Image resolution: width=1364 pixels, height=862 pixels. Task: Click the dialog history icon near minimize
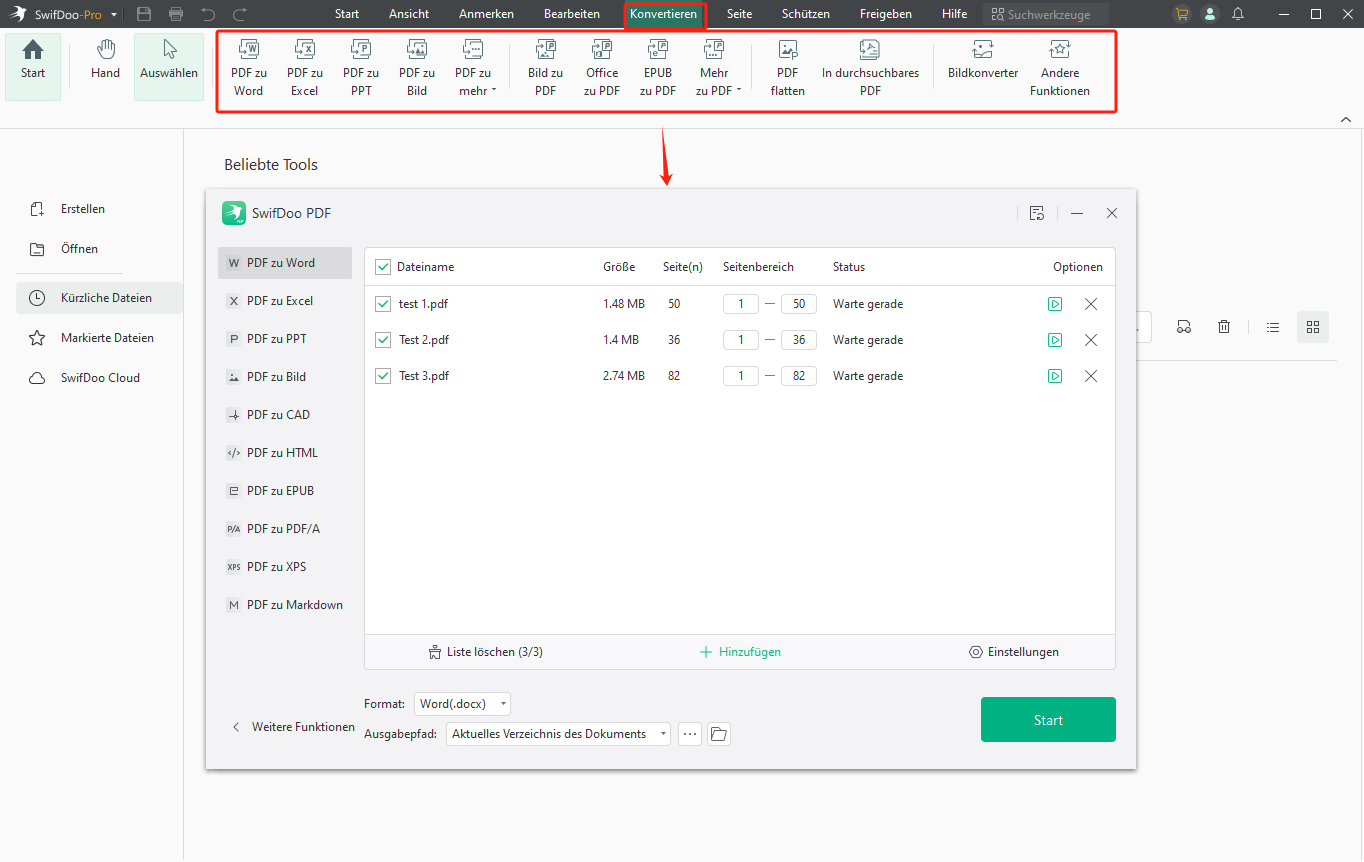pyautogui.click(x=1037, y=213)
